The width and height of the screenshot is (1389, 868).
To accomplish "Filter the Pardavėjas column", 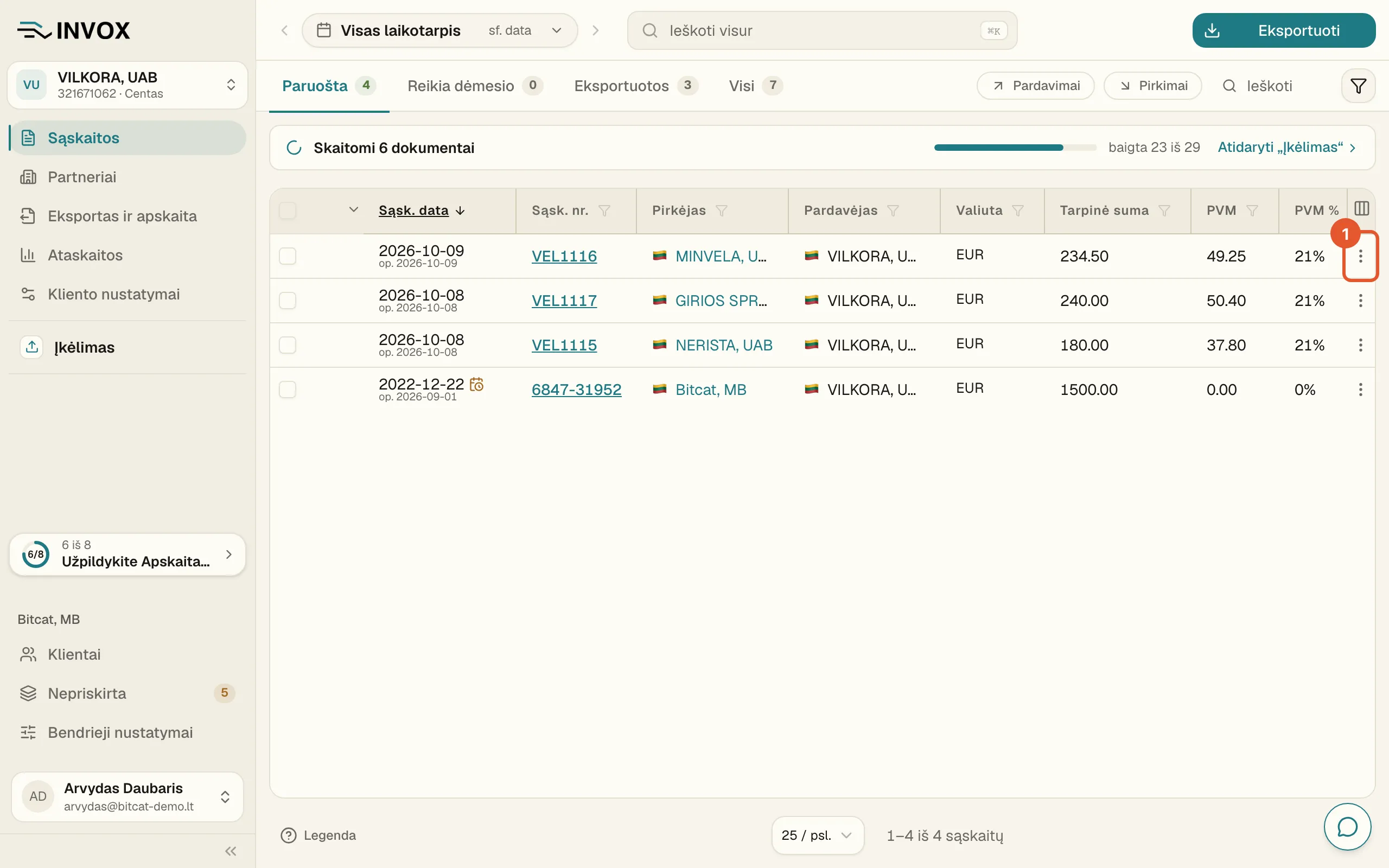I will pyautogui.click(x=893, y=210).
